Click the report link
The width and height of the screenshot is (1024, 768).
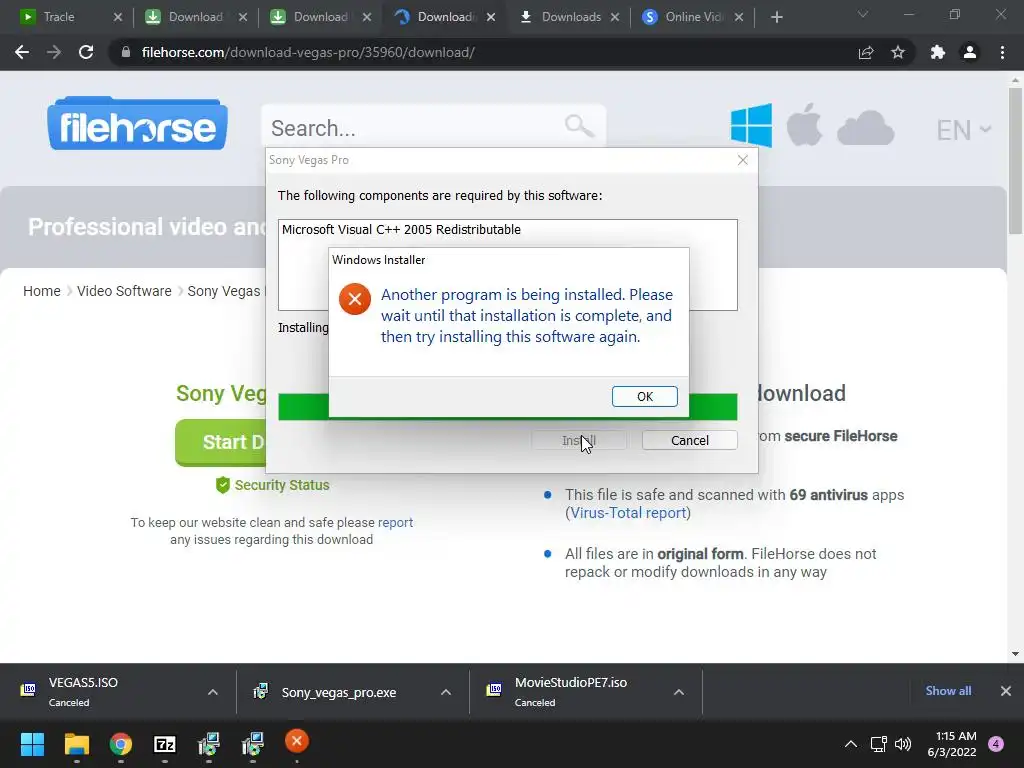(395, 522)
